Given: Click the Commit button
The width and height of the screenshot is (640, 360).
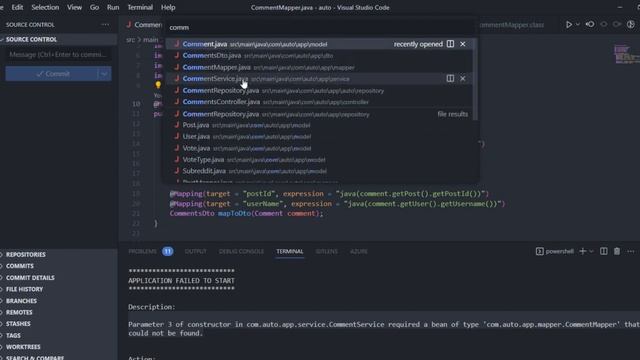Looking at the screenshot, I should 52,74.
